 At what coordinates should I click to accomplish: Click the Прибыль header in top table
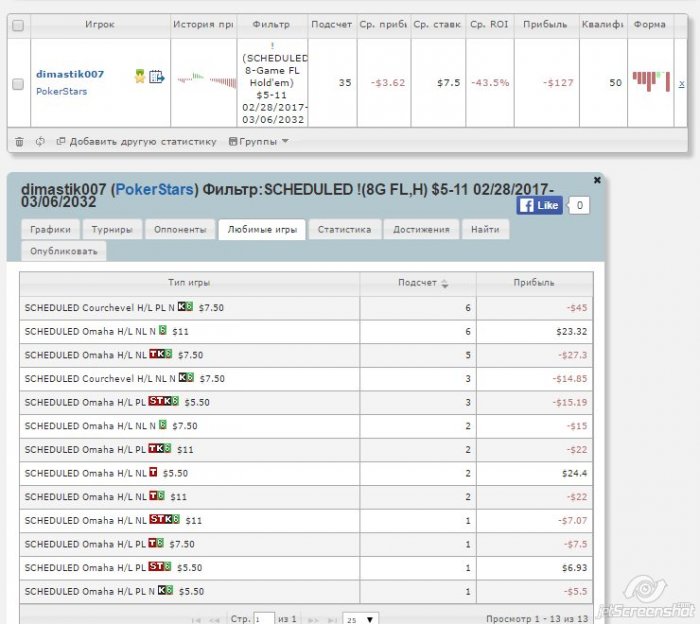pyautogui.click(x=545, y=25)
